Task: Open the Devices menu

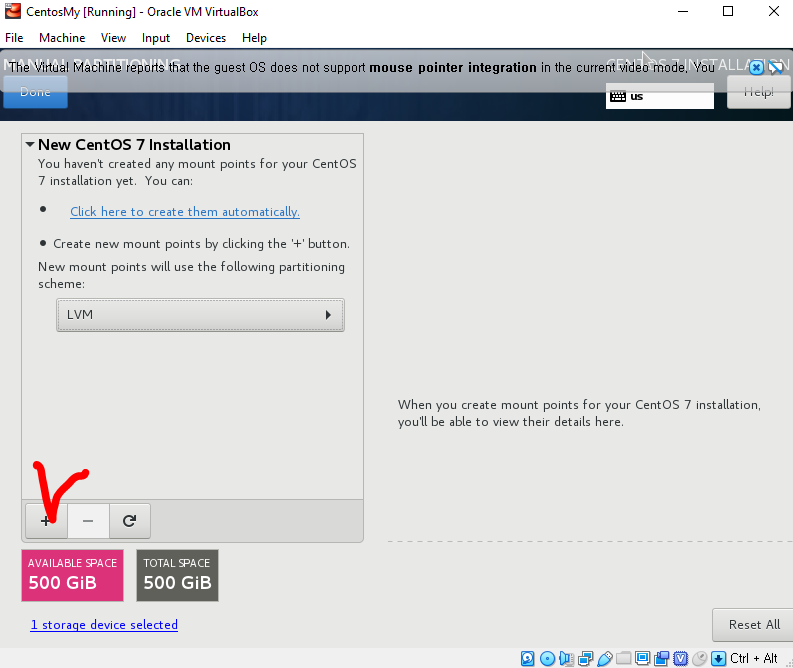Action: [206, 38]
